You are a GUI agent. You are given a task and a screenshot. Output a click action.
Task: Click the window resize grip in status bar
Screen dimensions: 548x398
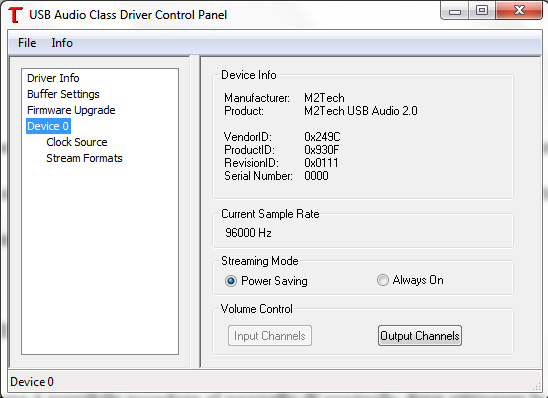coord(536,386)
